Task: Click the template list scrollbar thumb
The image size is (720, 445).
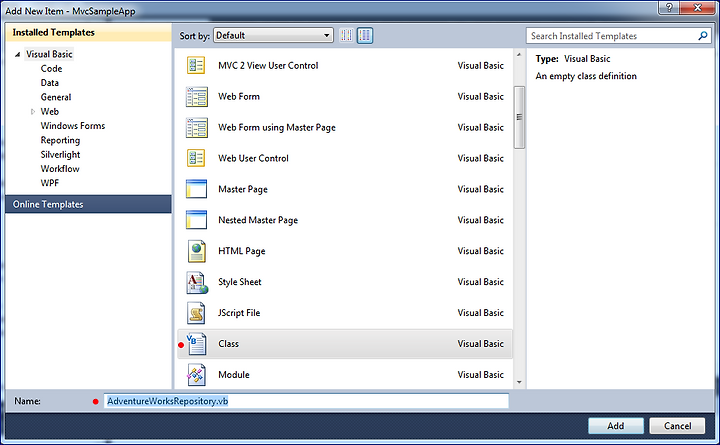Action: click(519, 117)
